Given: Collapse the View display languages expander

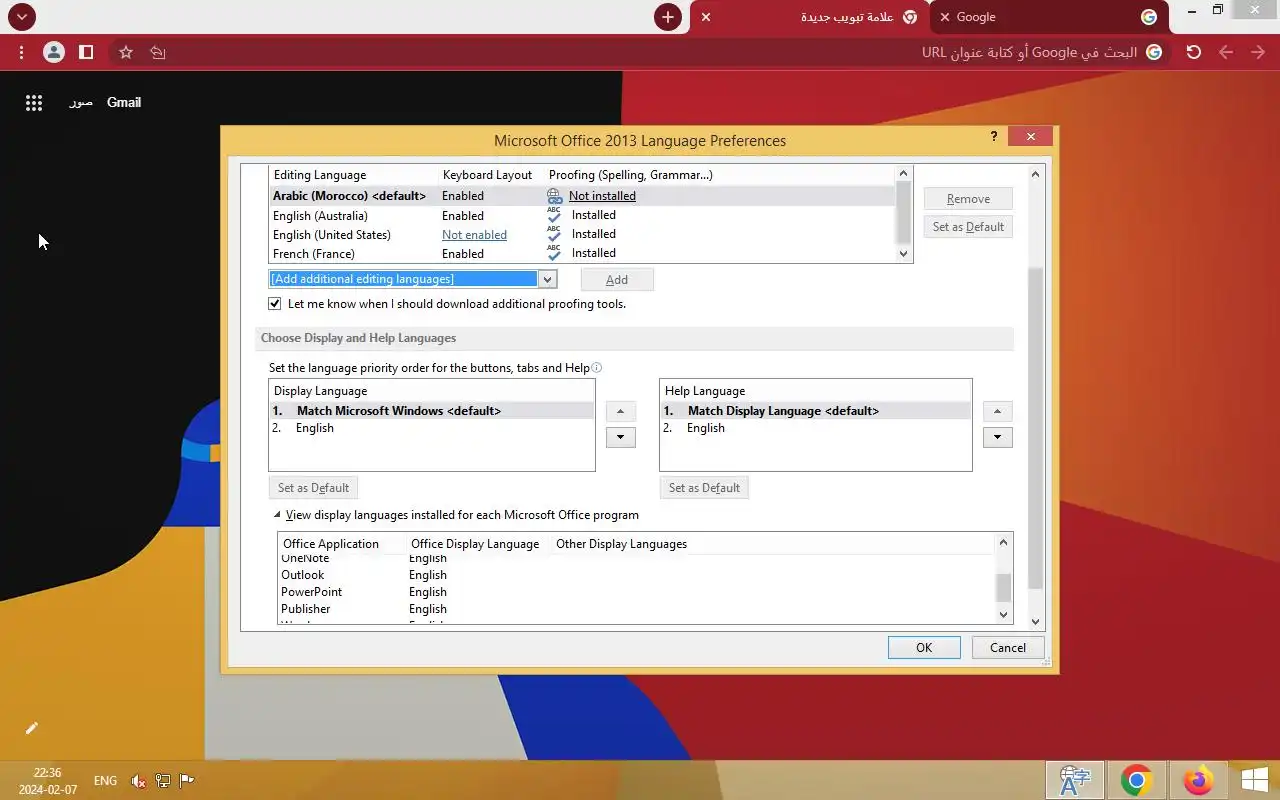Looking at the screenshot, I should coord(278,516).
